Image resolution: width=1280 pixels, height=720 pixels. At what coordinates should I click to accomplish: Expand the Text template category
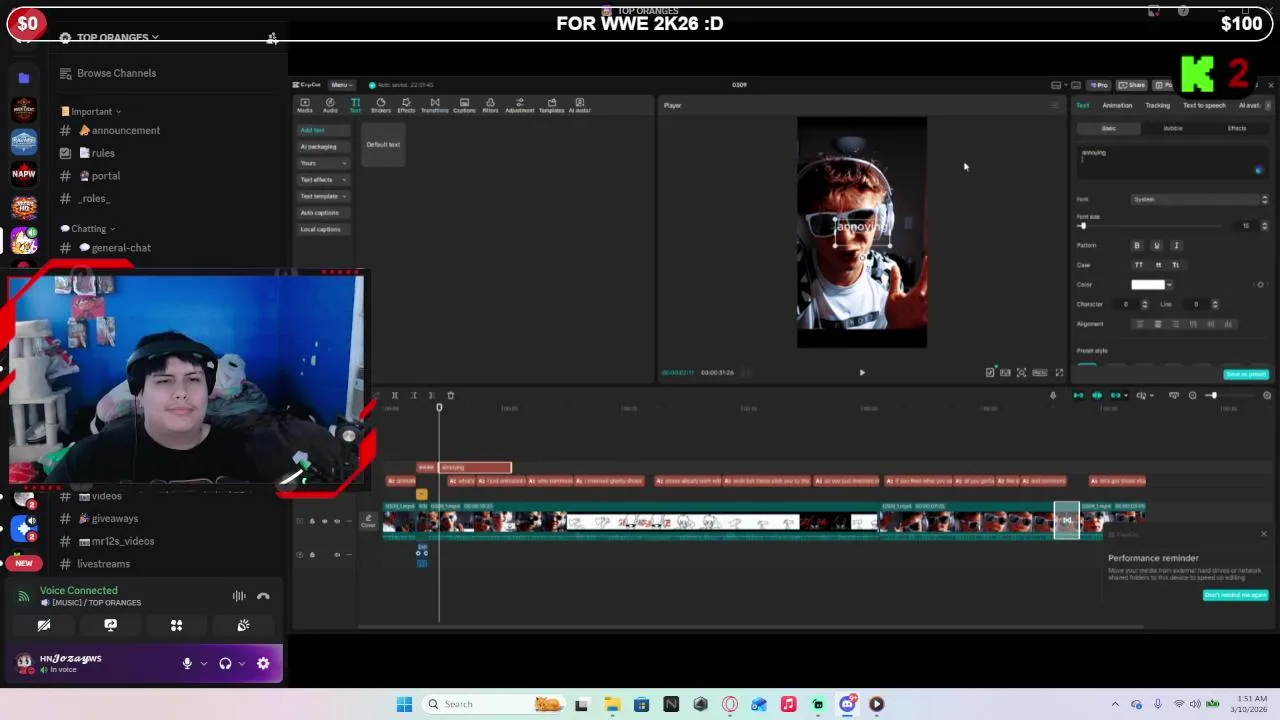click(x=323, y=196)
